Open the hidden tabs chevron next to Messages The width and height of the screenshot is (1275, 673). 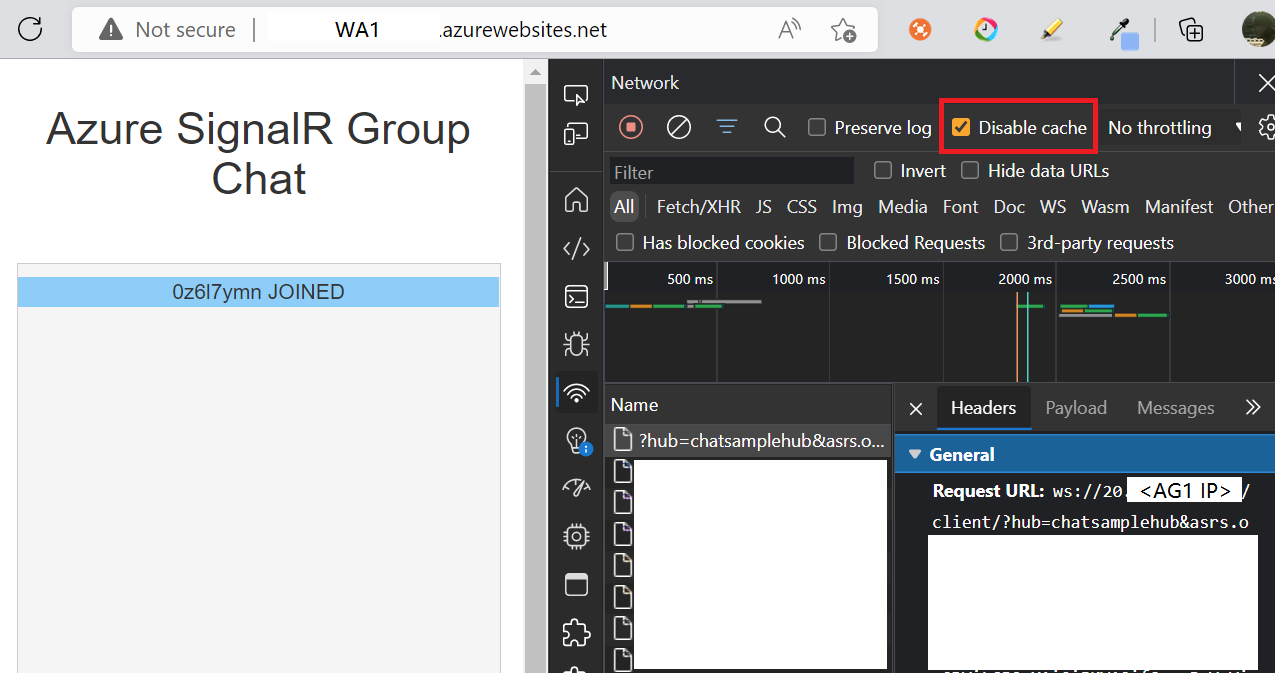1253,407
